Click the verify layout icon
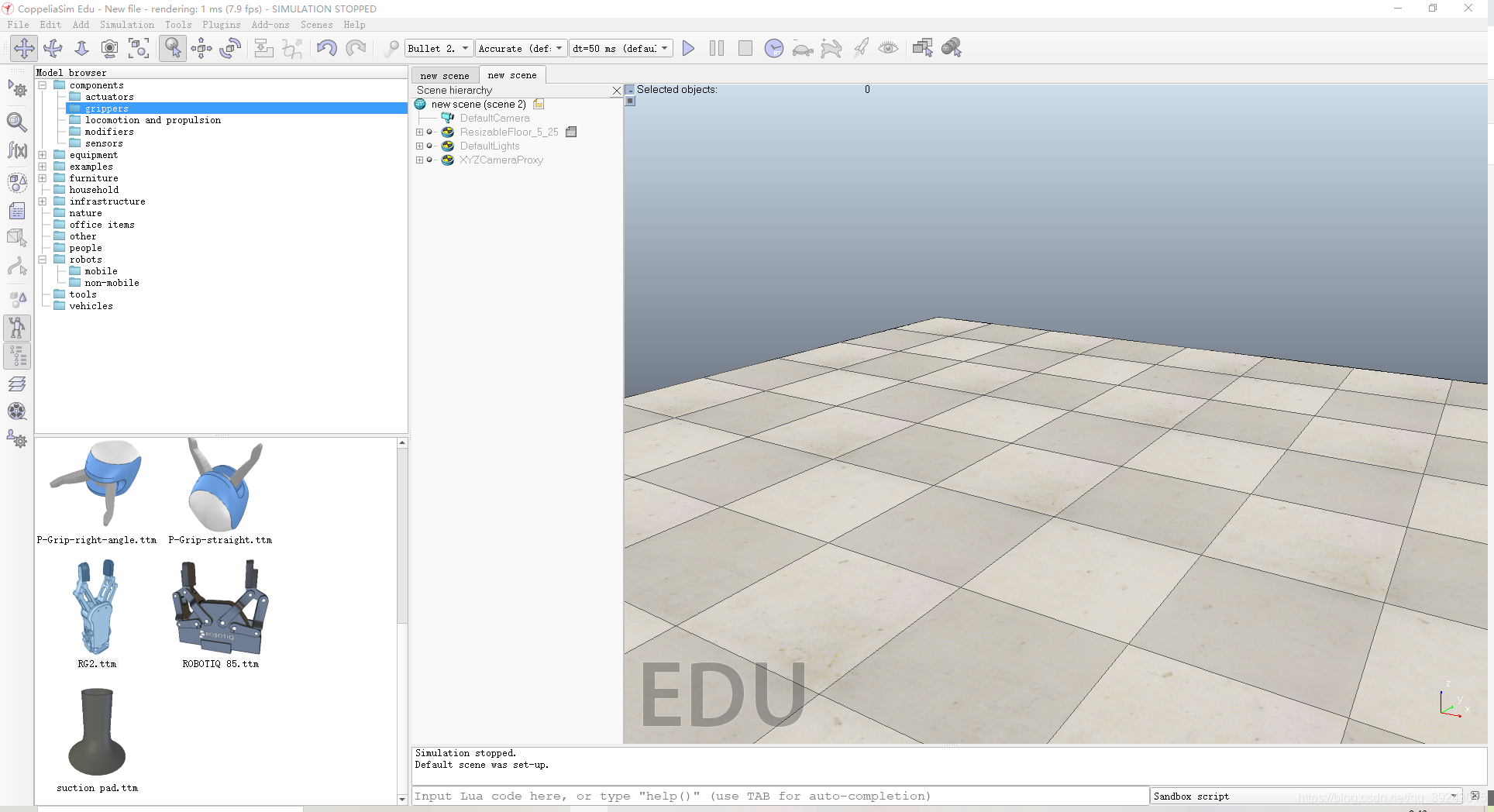Screen dimensions: 1494x812 [391, 48]
